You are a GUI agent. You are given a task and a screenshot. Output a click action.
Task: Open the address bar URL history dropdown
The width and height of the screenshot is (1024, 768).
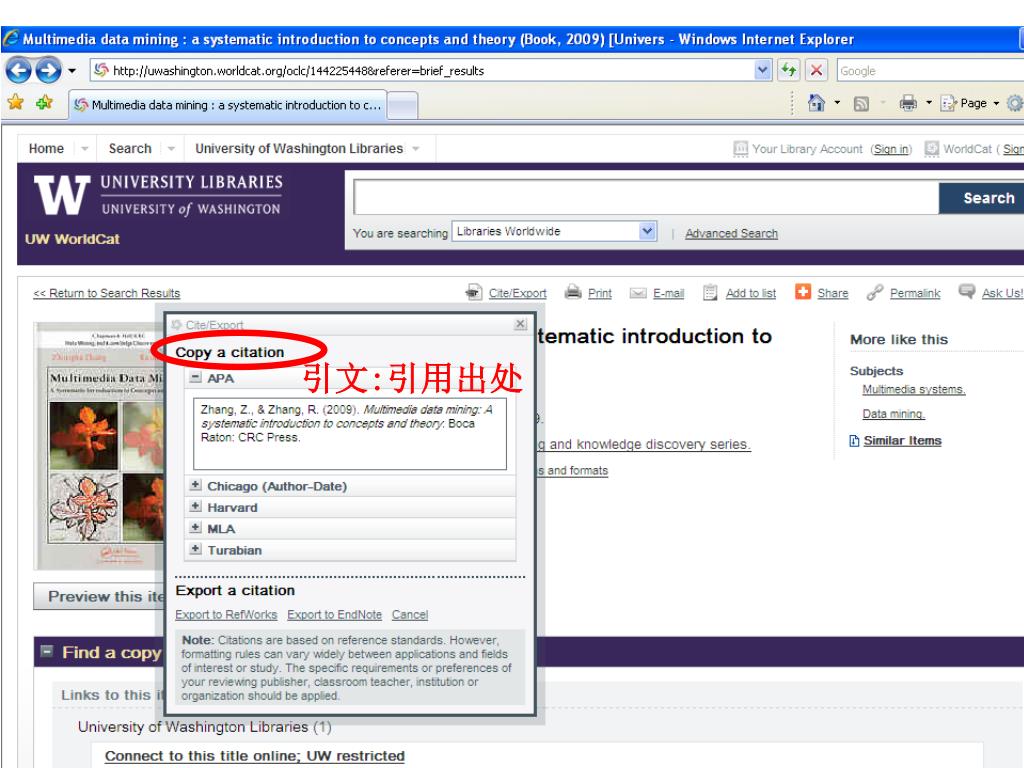pyautogui.click(x=761, y=70)
